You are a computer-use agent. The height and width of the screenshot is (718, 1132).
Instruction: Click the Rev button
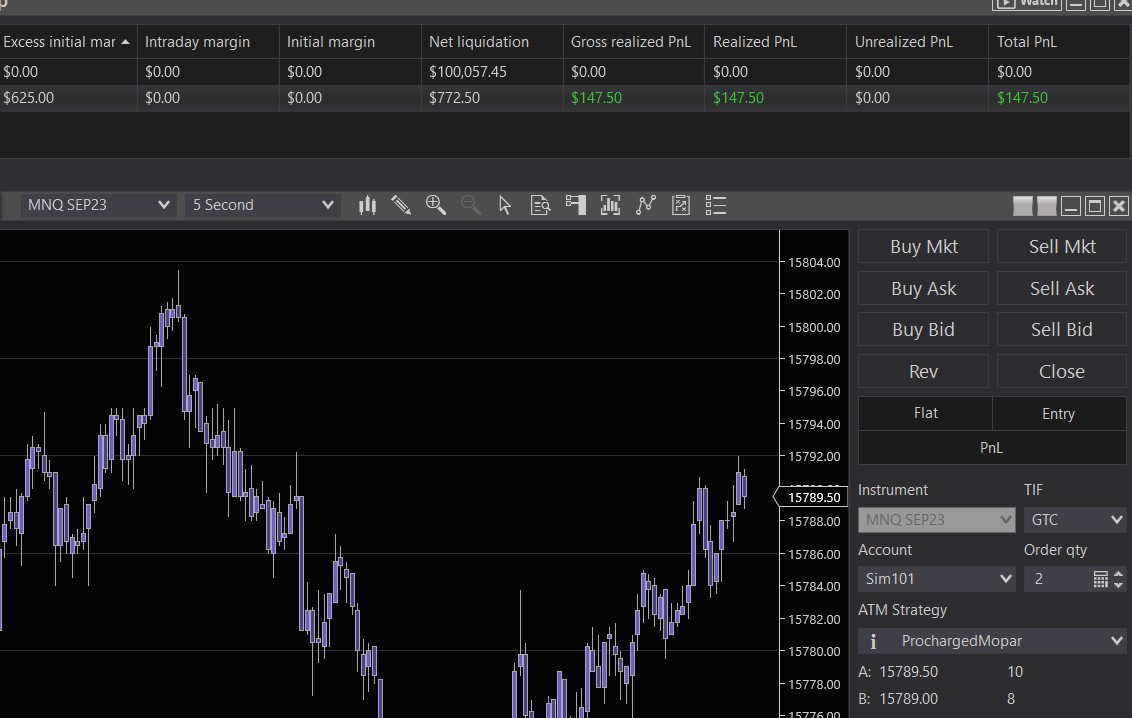[923, 371]
